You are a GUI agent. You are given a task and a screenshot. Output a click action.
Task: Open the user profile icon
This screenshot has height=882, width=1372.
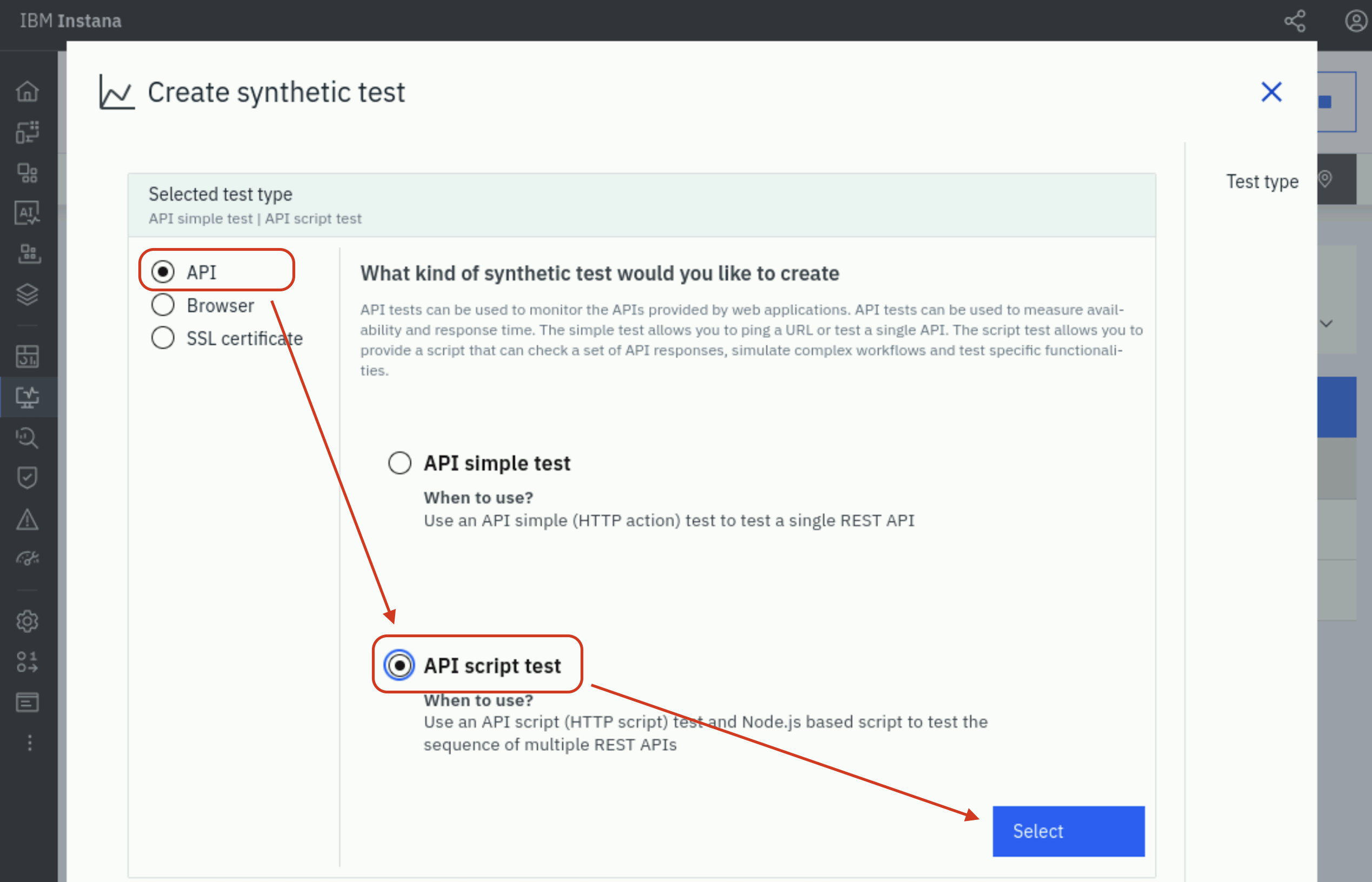[x=1355, y=21]
